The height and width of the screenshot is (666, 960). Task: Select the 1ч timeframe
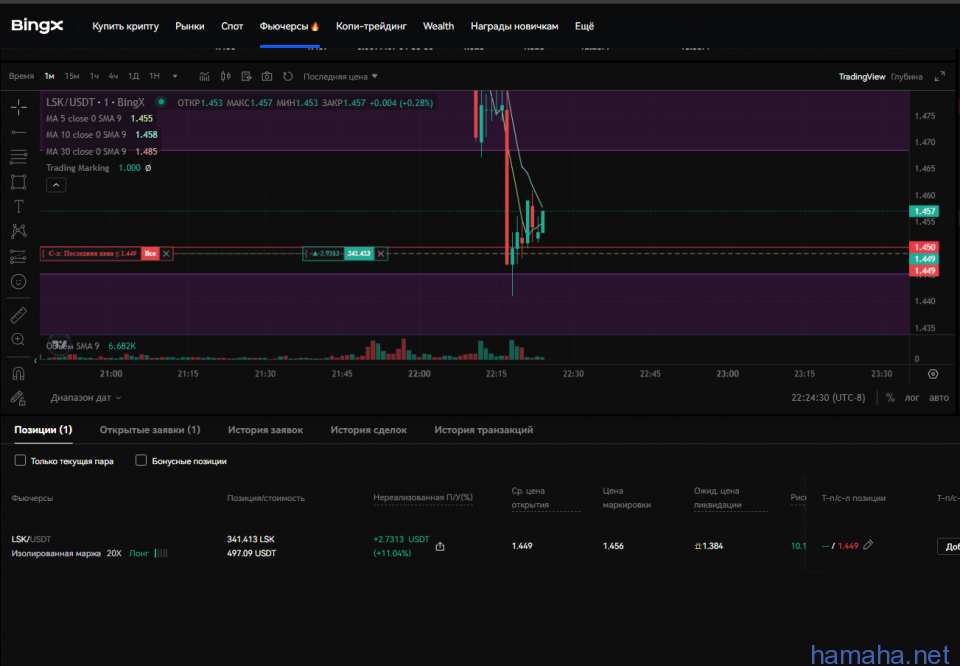(94, 77)
